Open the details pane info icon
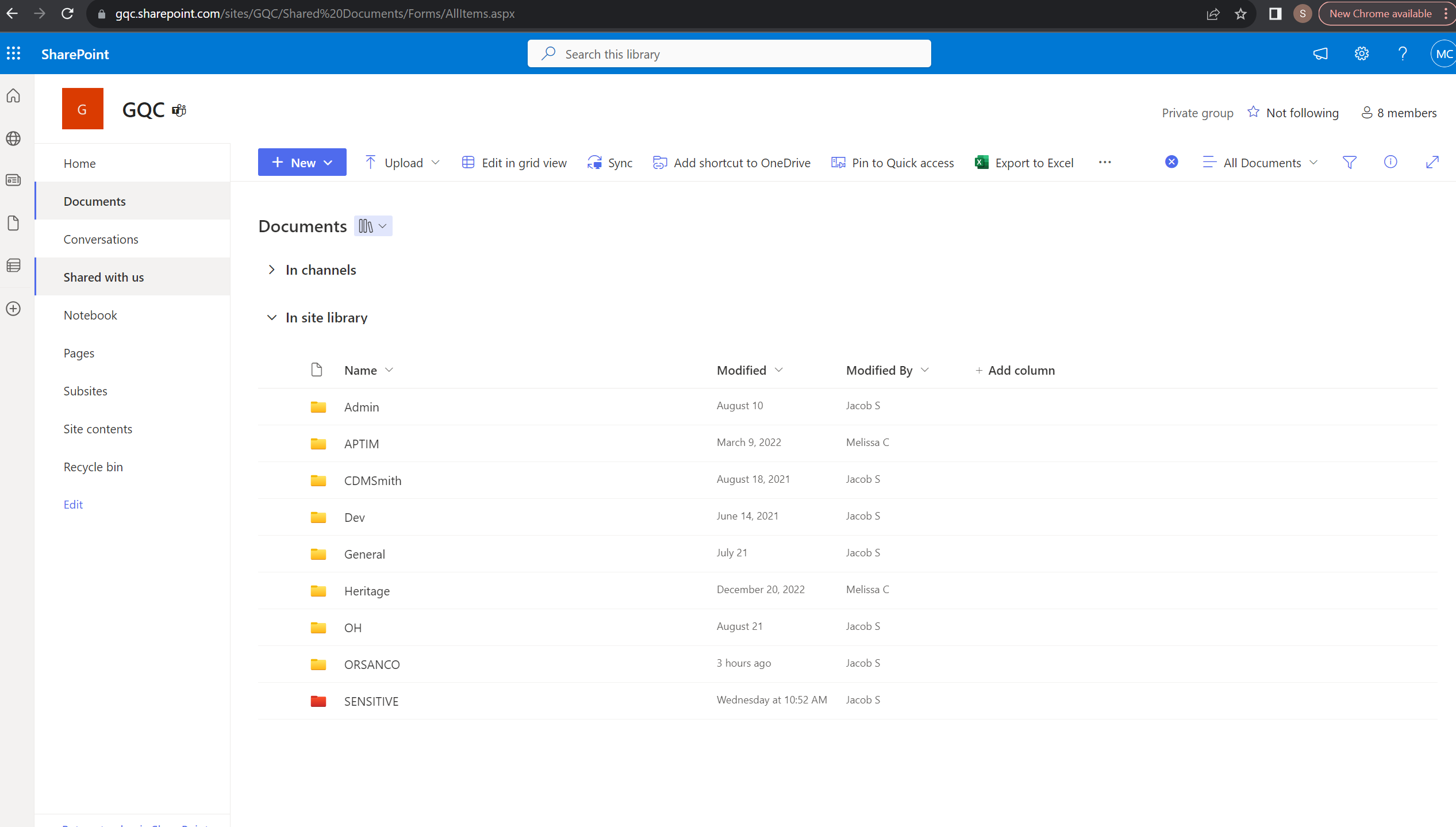 pos(1390,162)
